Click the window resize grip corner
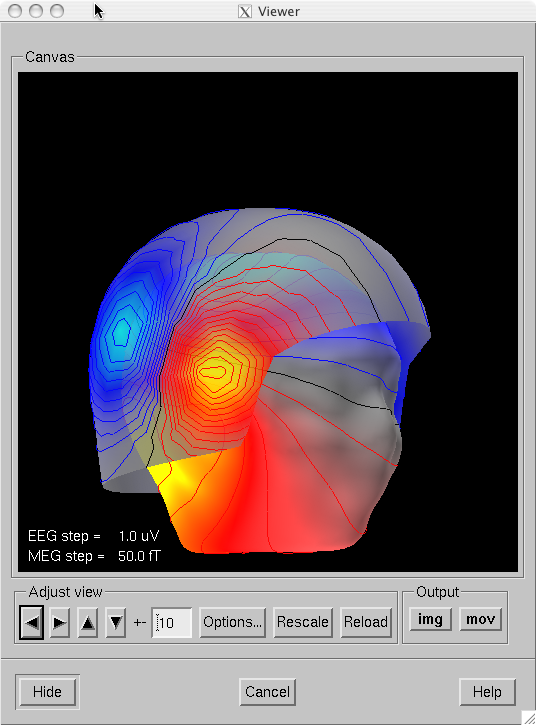This screenshot has width=536, height=725. 529,718
